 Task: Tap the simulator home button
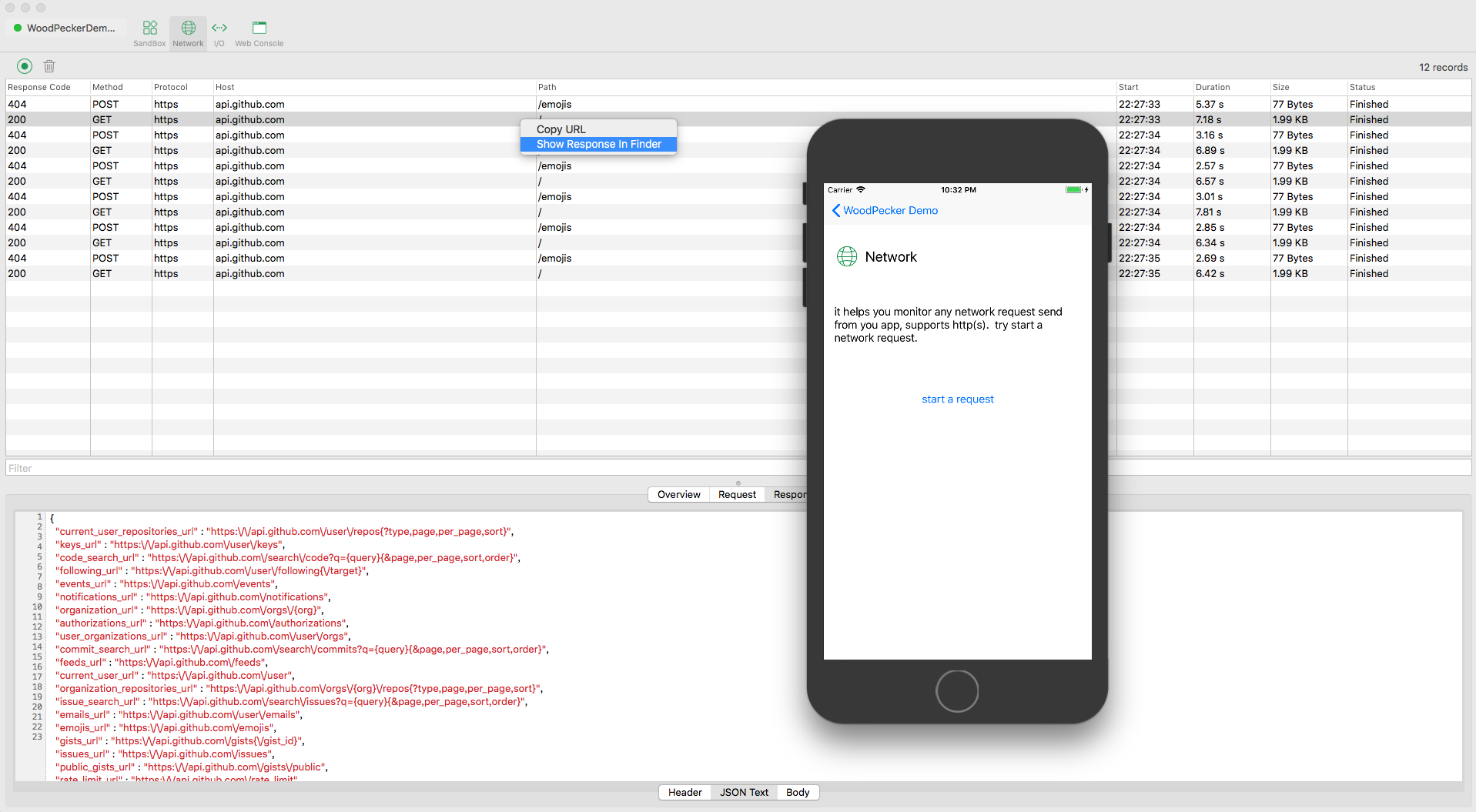tap(957, 691)
